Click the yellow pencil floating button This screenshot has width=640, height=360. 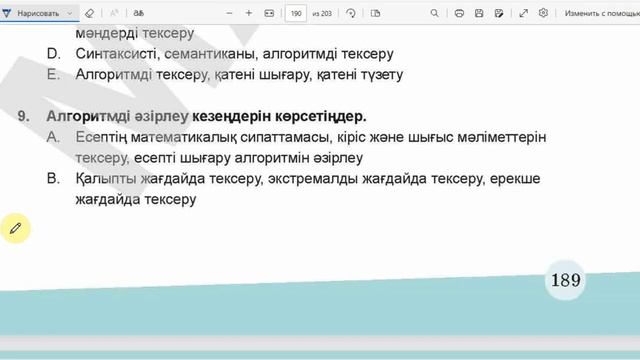(16, 228)
